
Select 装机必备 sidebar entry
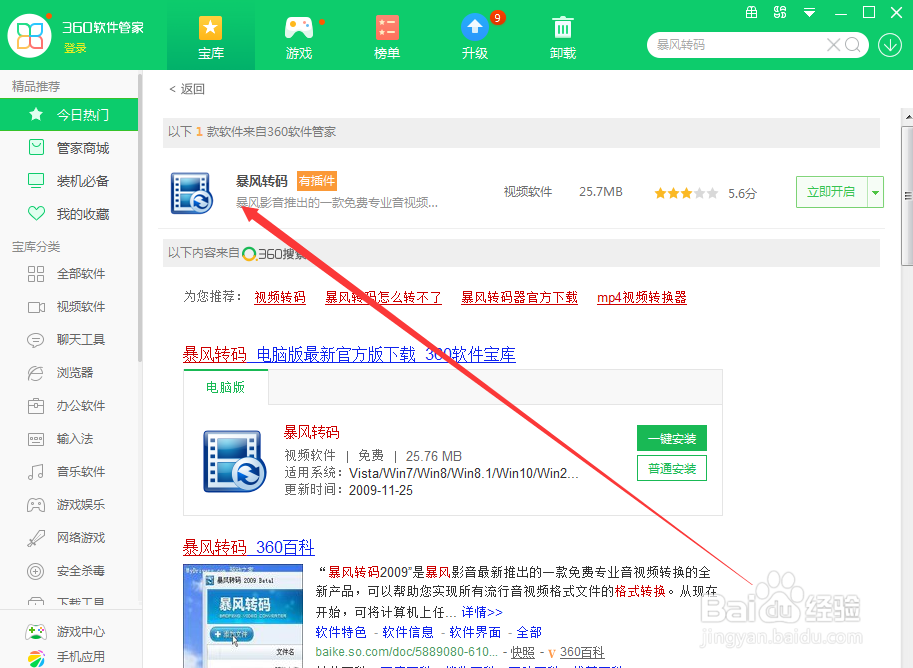pos(69,181)
